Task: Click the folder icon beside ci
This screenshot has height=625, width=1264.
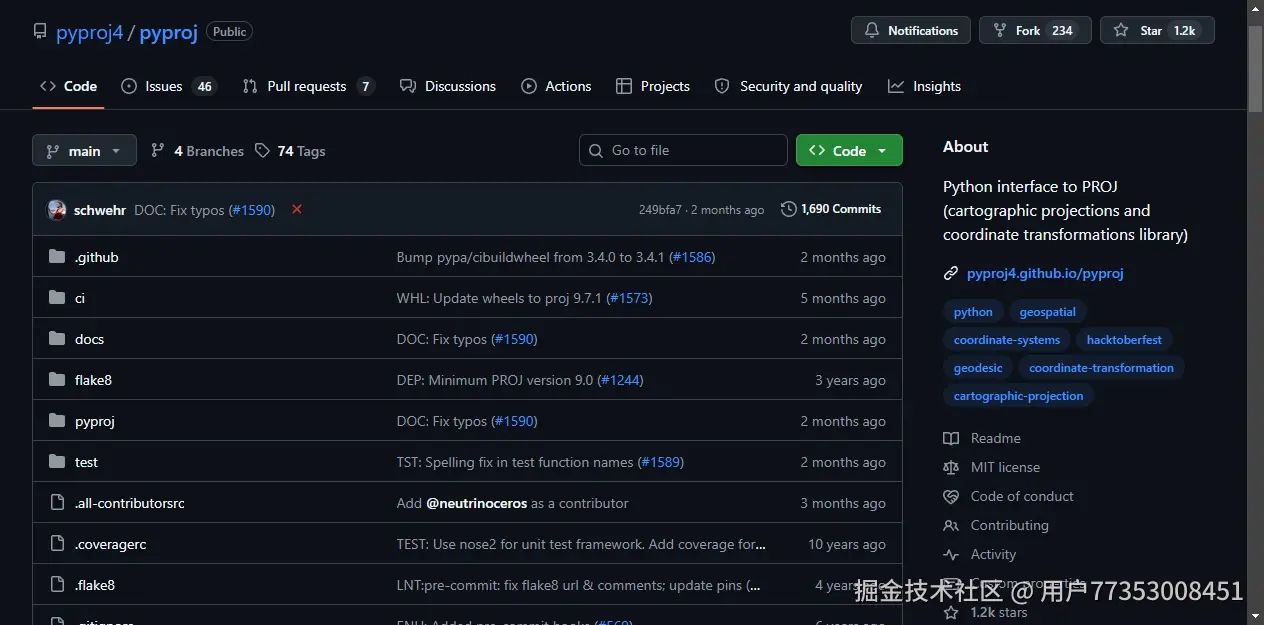Action: (x=57, y=298)
